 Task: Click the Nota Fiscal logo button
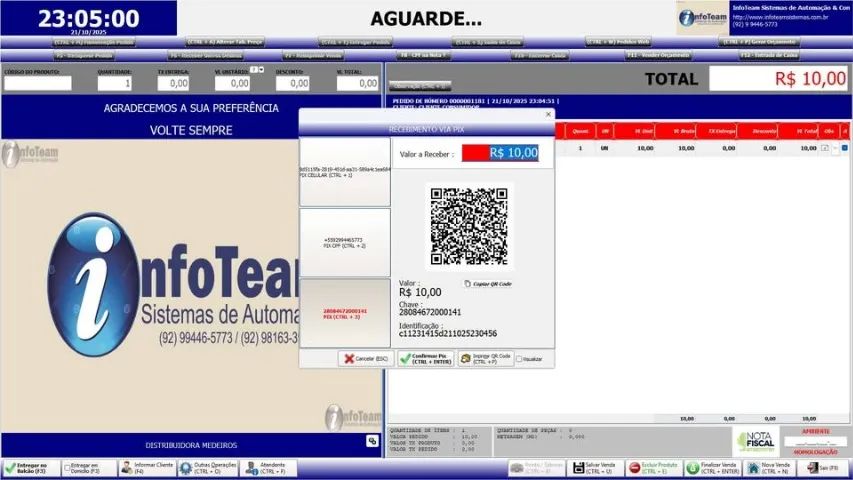pyautogui.click(x=756, y=441)
